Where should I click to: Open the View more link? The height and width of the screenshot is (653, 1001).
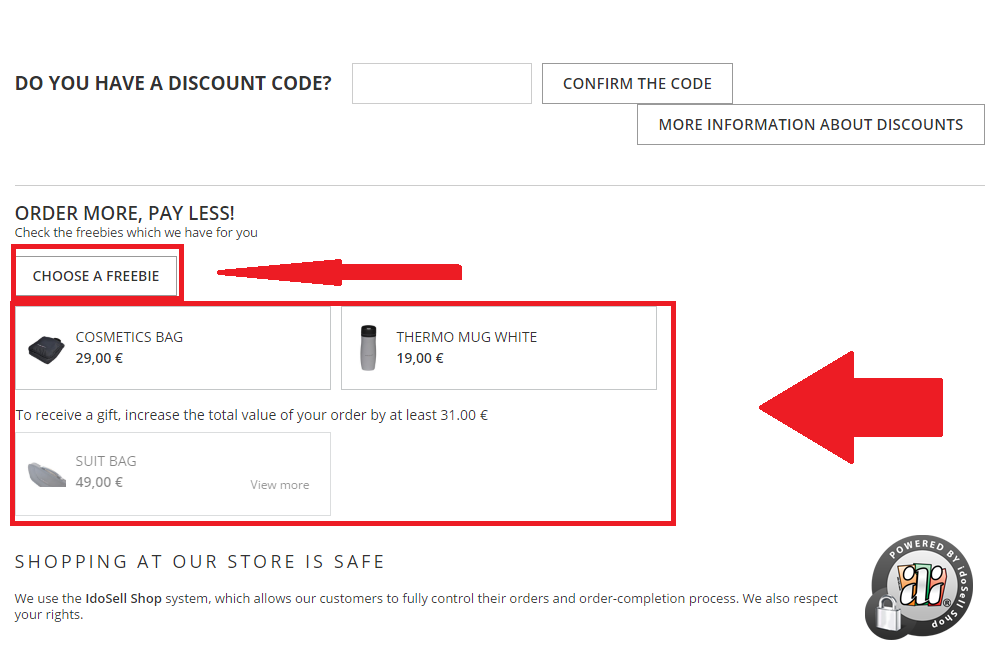[x=279, y=485]
